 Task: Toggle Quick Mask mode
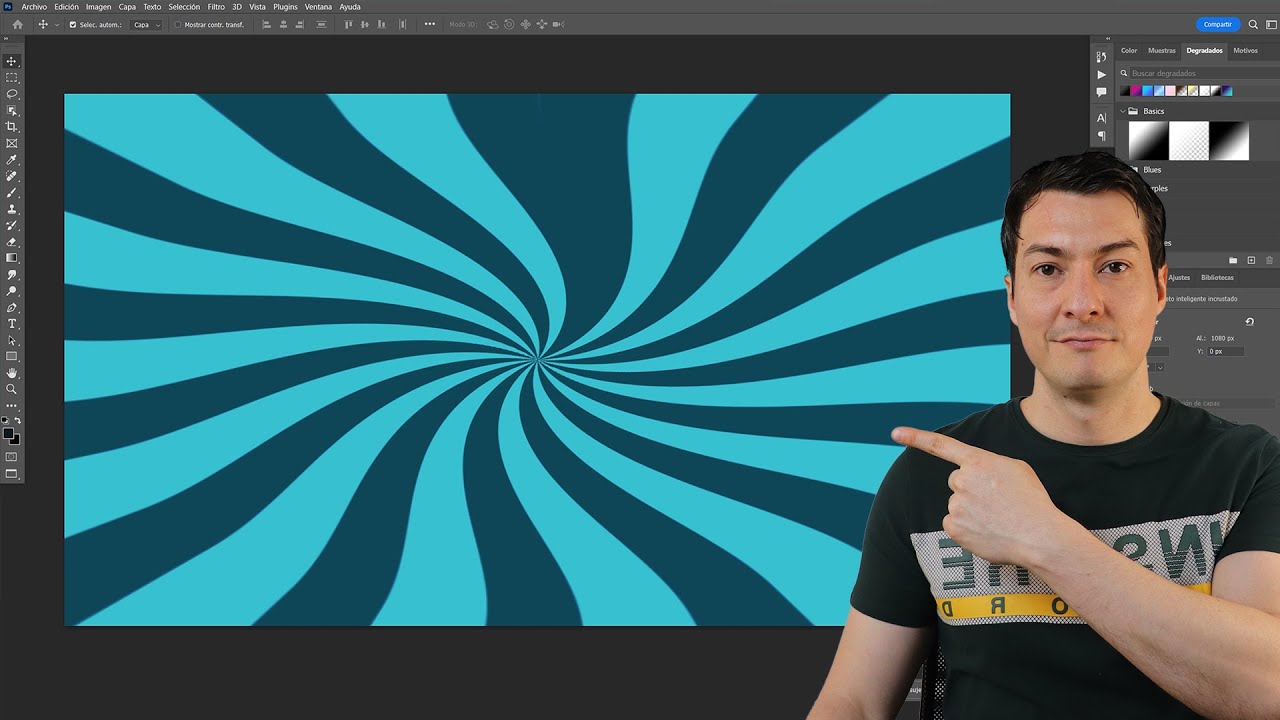tap(12, 457)
